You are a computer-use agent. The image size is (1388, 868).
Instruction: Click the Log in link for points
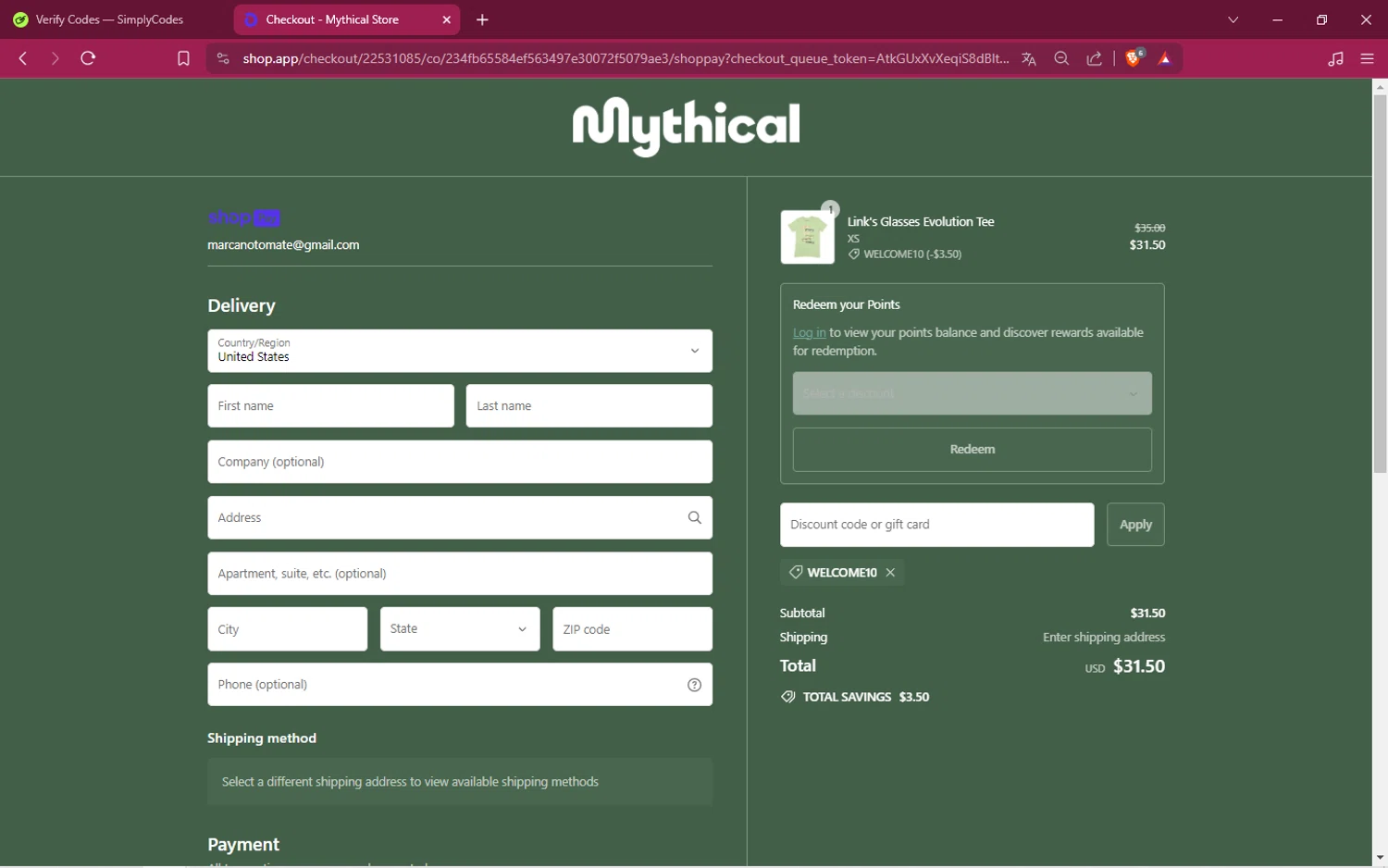pos(809,333)
